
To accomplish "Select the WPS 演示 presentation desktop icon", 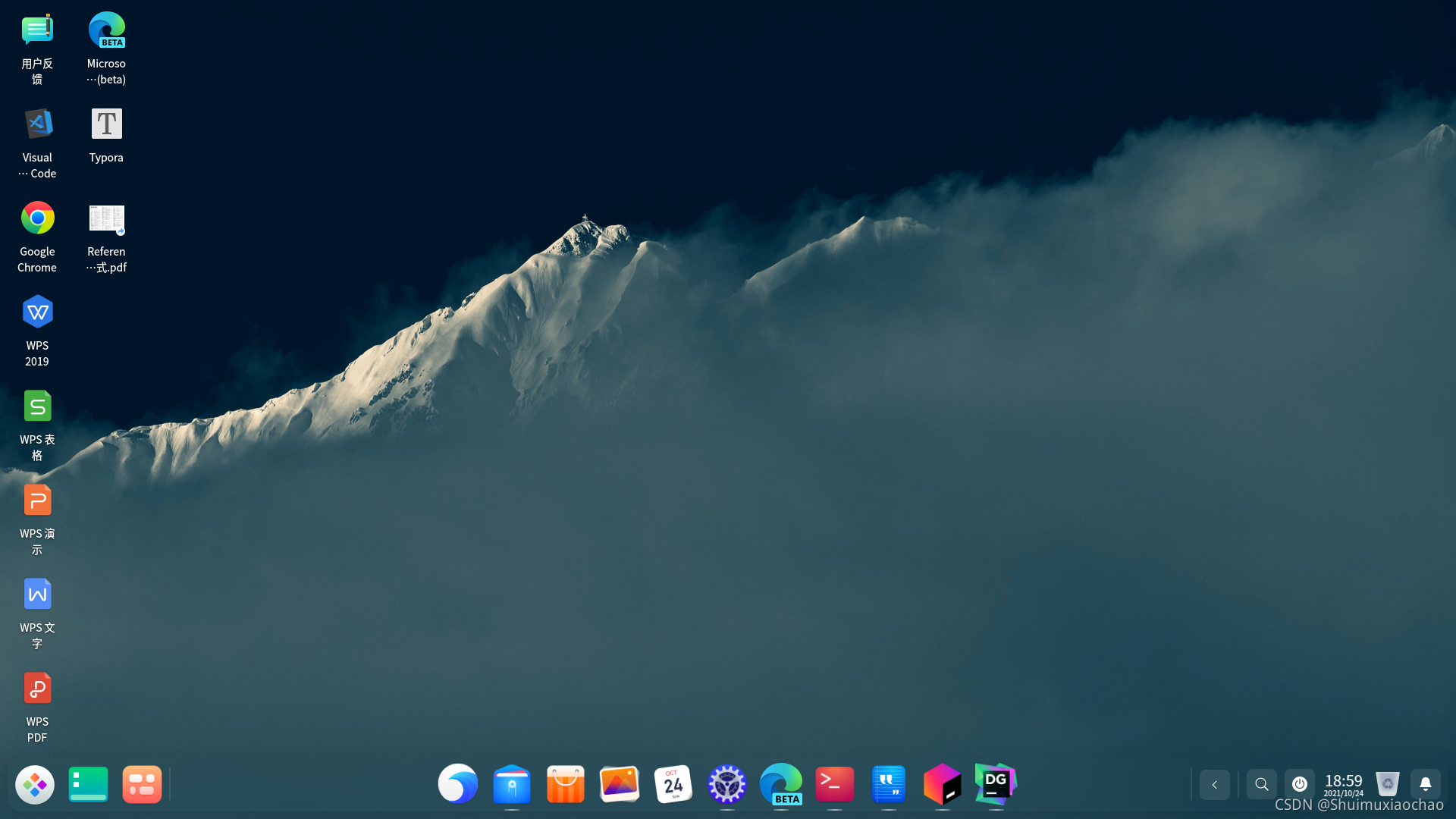I will click(37, 519).
